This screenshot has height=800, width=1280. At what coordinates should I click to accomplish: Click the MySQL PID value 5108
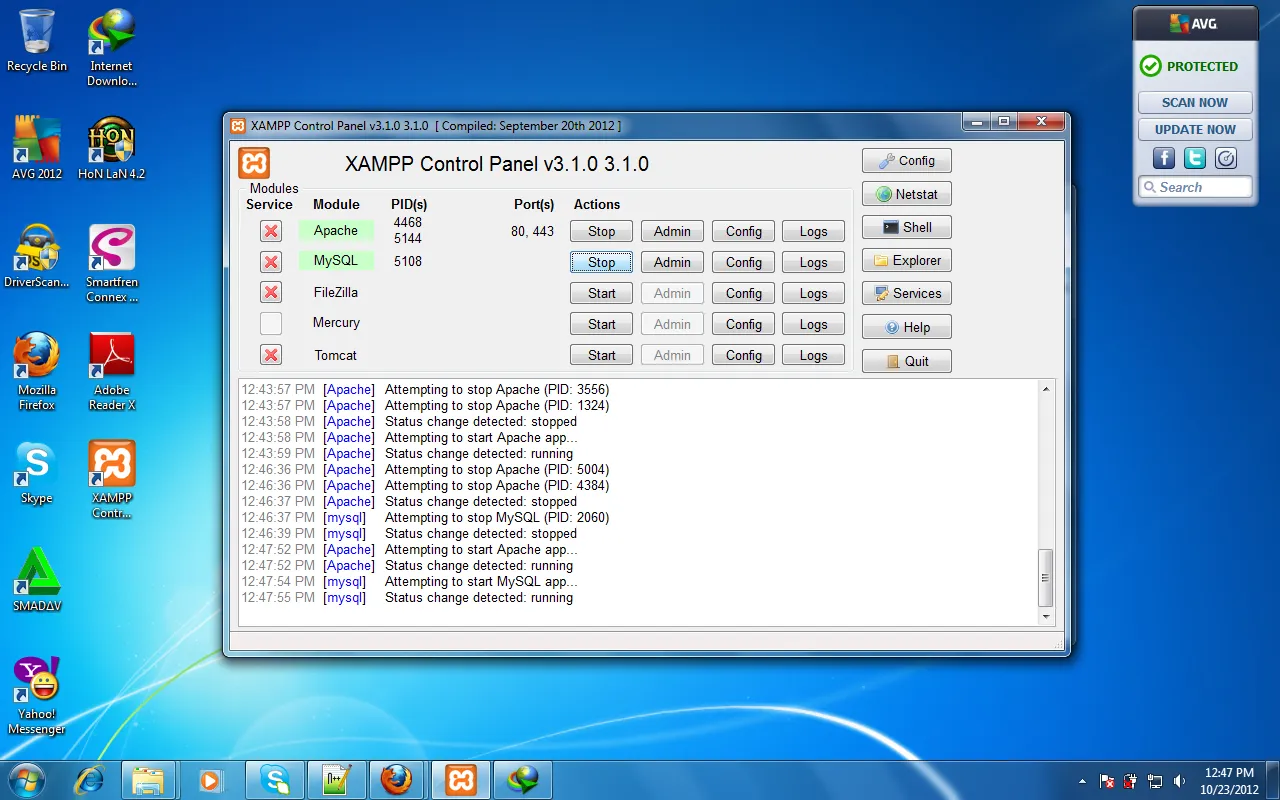click(408, 261)
